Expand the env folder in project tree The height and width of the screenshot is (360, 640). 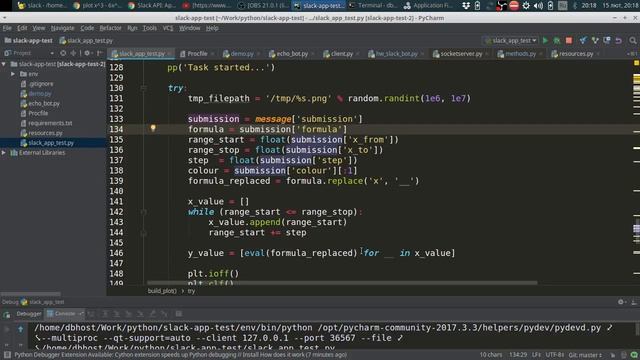pyautogui.click(x=13, y=74)
